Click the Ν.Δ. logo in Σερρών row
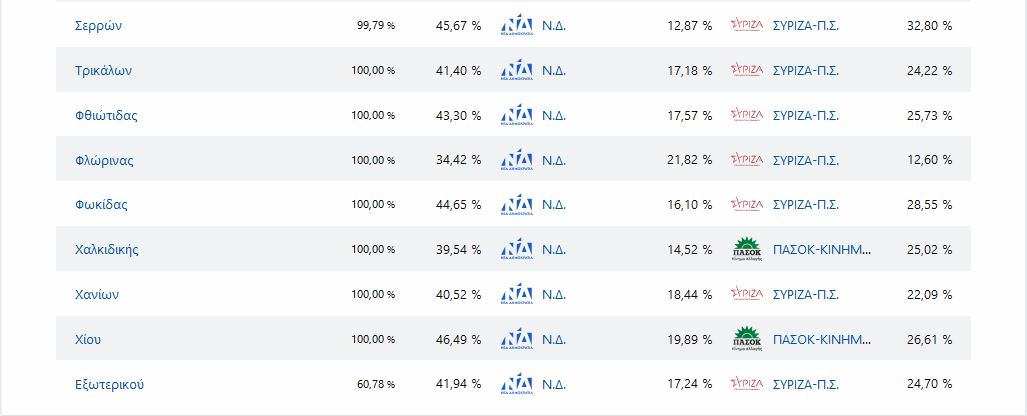This screenshot has height=416, width=1027. pos(516,26)
